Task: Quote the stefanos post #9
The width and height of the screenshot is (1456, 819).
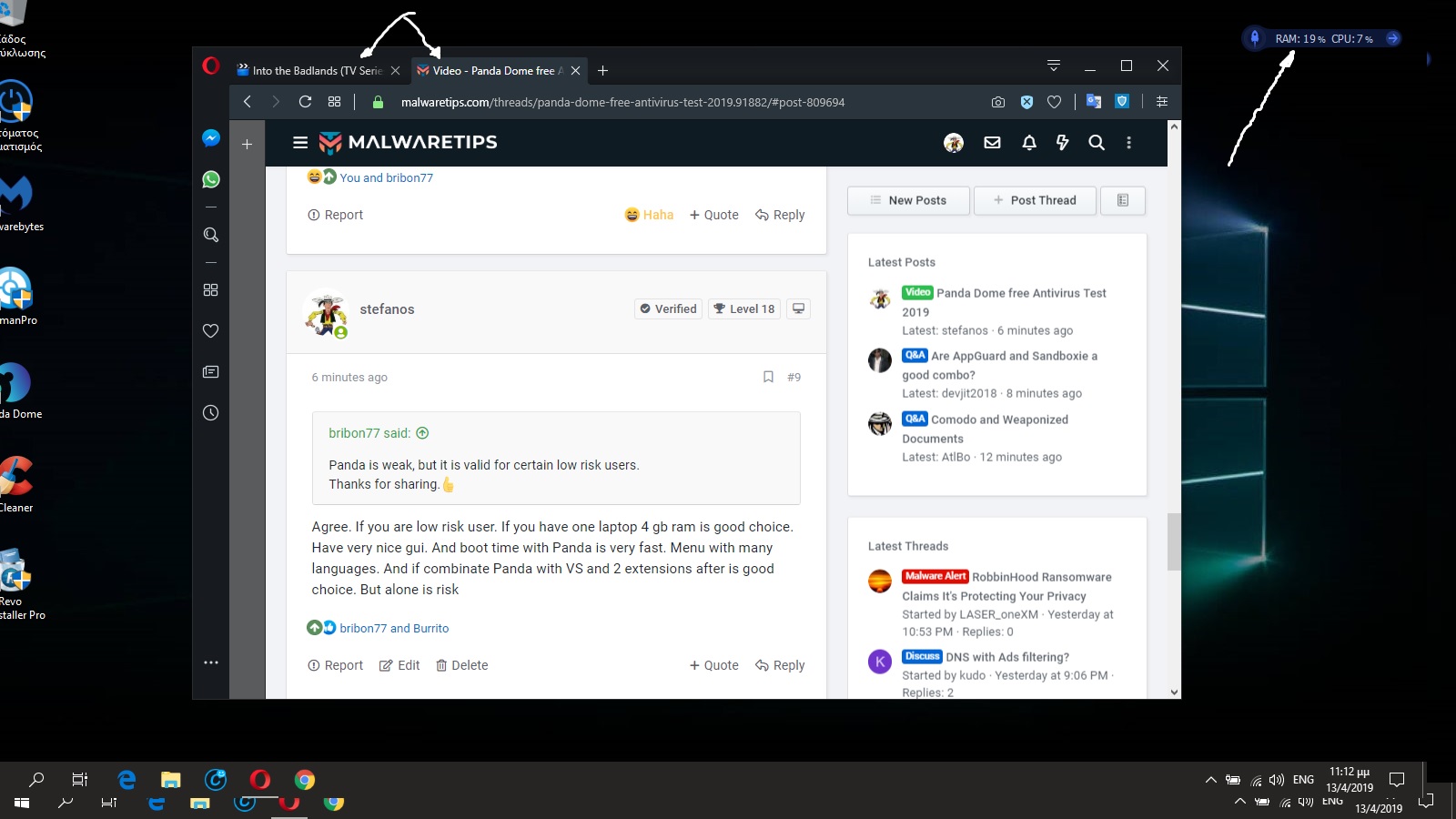Action: [713, 665]
